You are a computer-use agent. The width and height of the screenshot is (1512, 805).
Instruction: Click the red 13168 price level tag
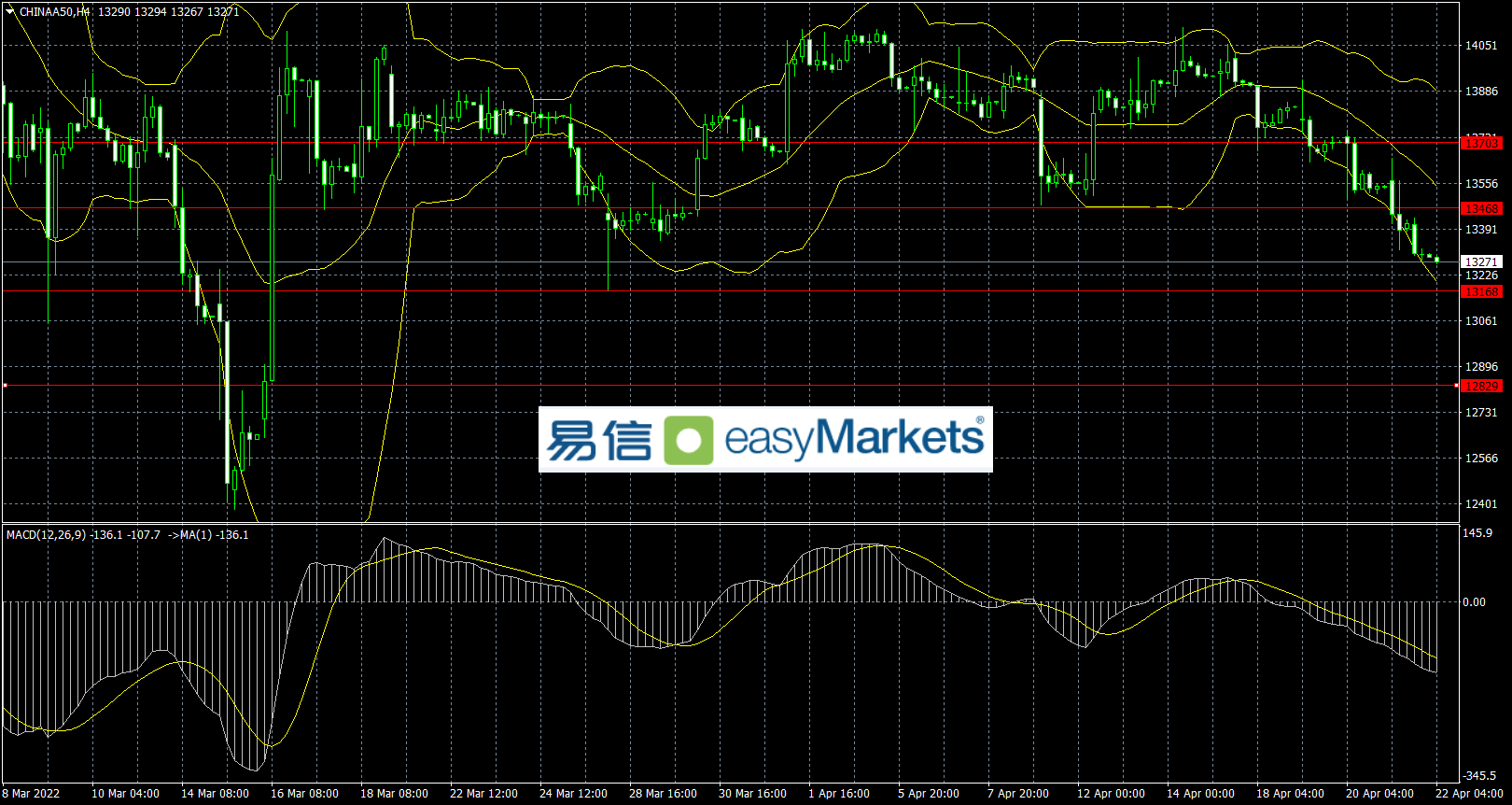click(x=1481, y=292)
